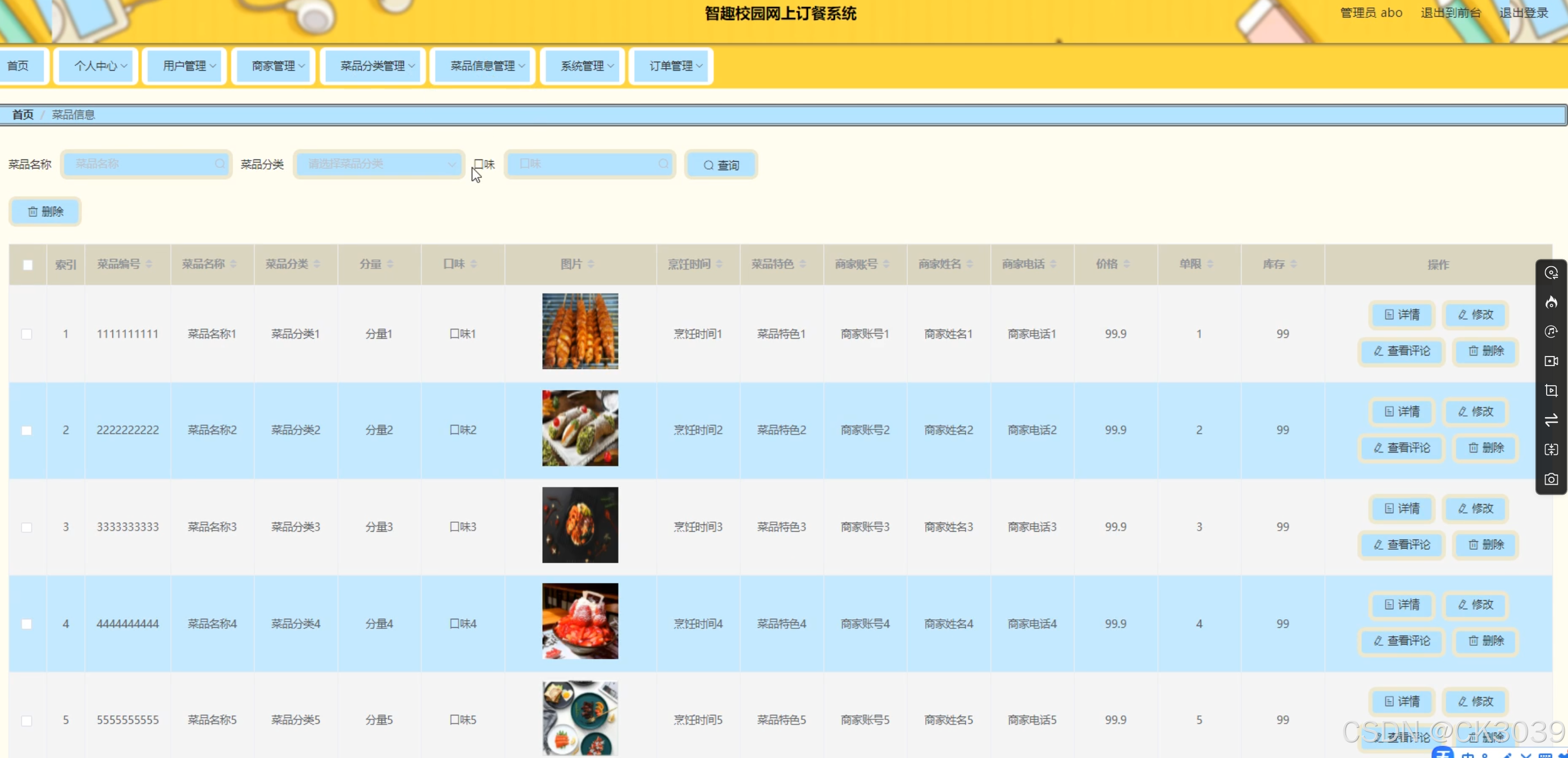Click the music convert icon in sidebar
1568x758 pixels.
click(1551, 331)
